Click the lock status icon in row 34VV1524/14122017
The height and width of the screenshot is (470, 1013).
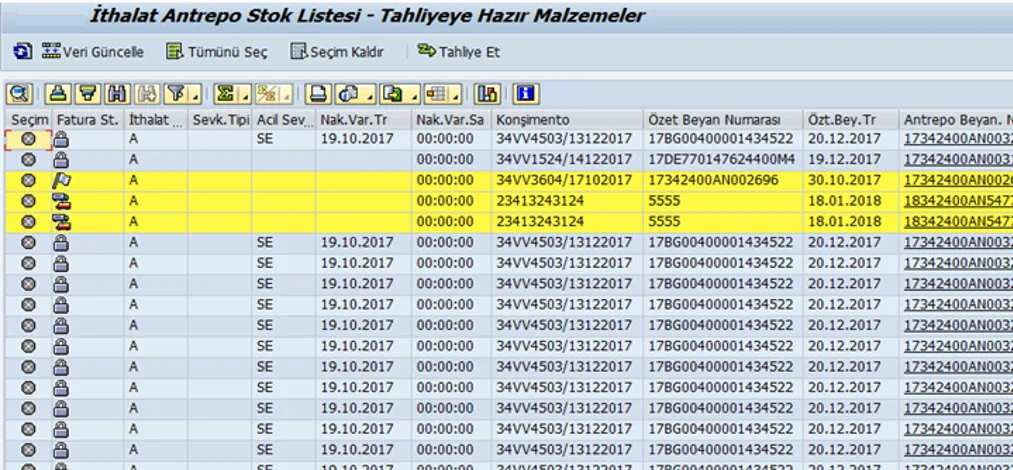[61, 159]
